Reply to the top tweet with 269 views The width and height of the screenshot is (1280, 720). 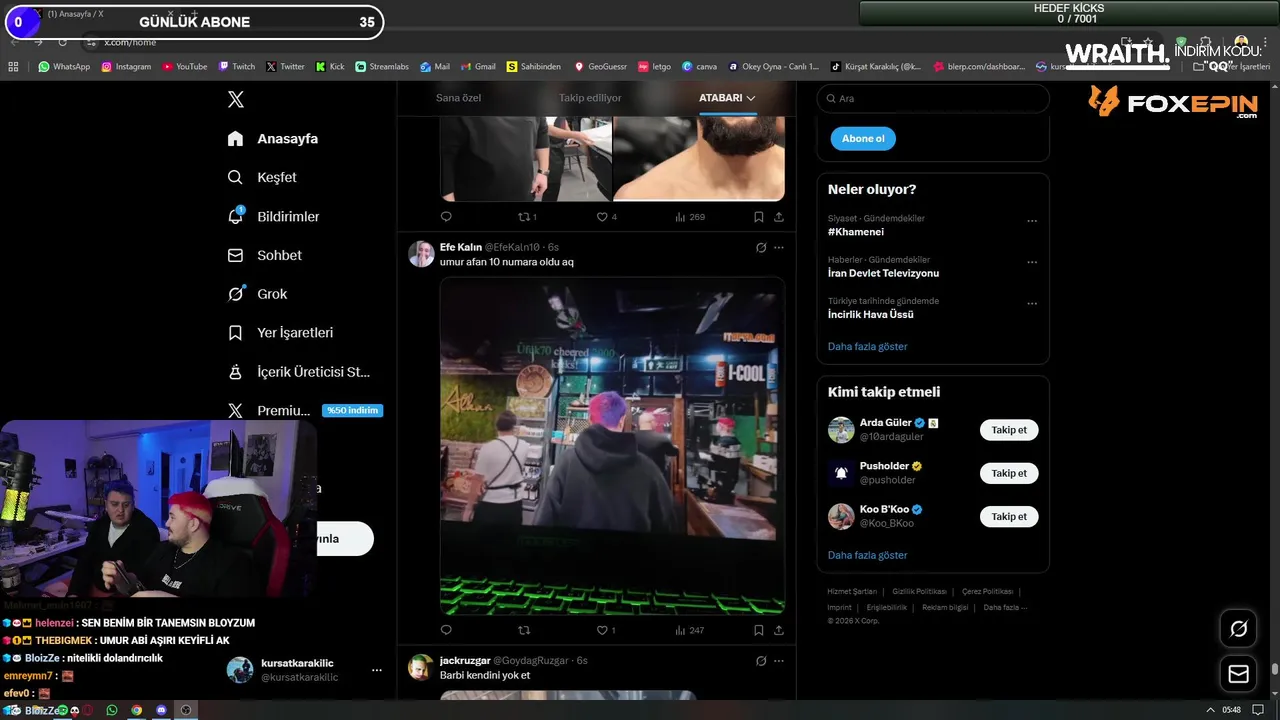click(446, 216)
